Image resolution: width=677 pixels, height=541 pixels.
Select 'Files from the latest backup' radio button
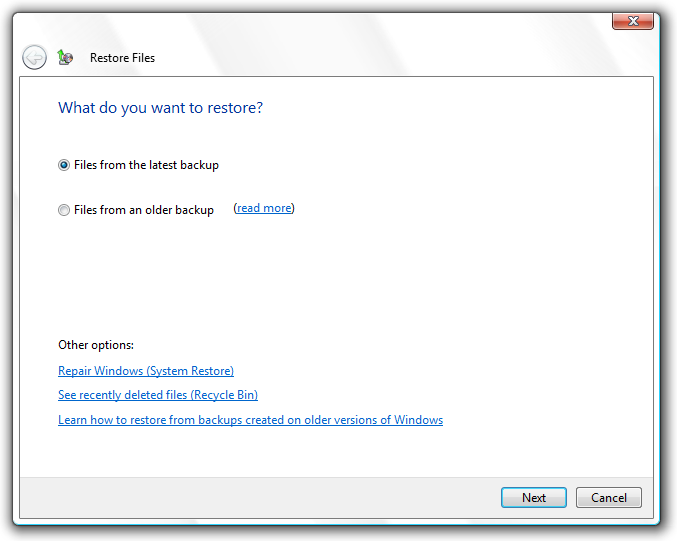(x=64, y=165)
